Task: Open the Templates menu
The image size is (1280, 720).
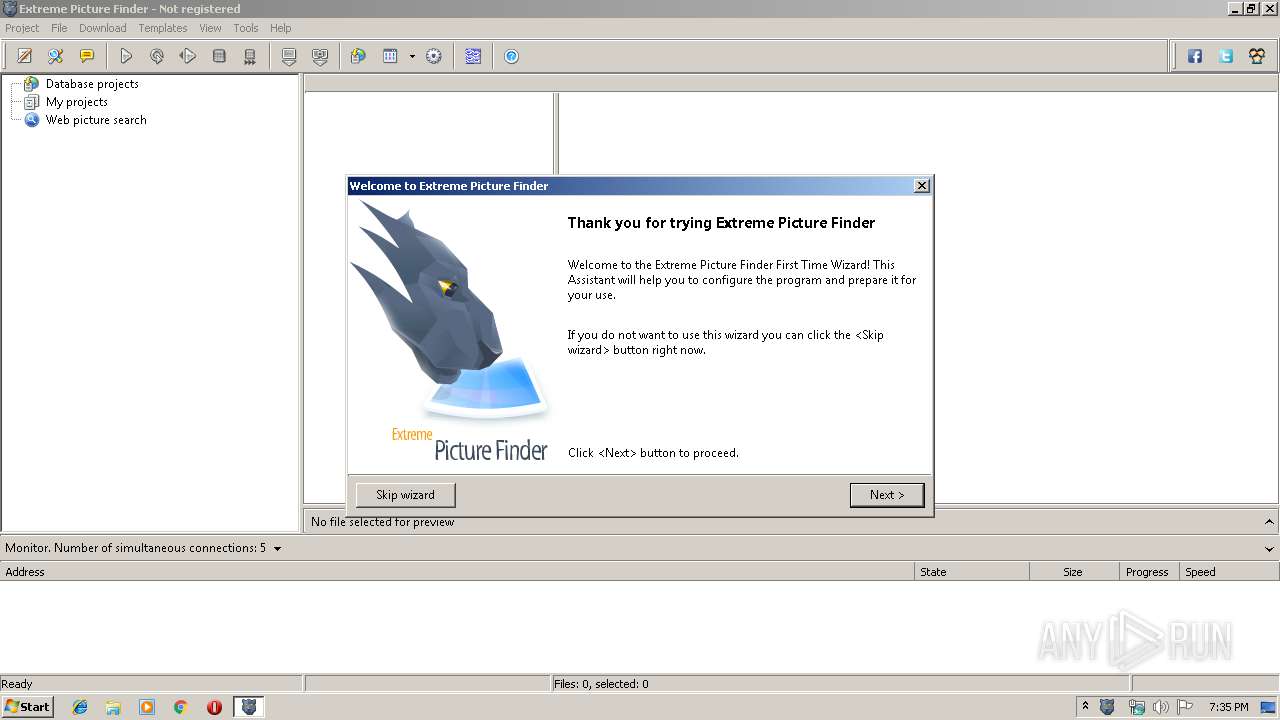Action: click(x=163, y=28)
